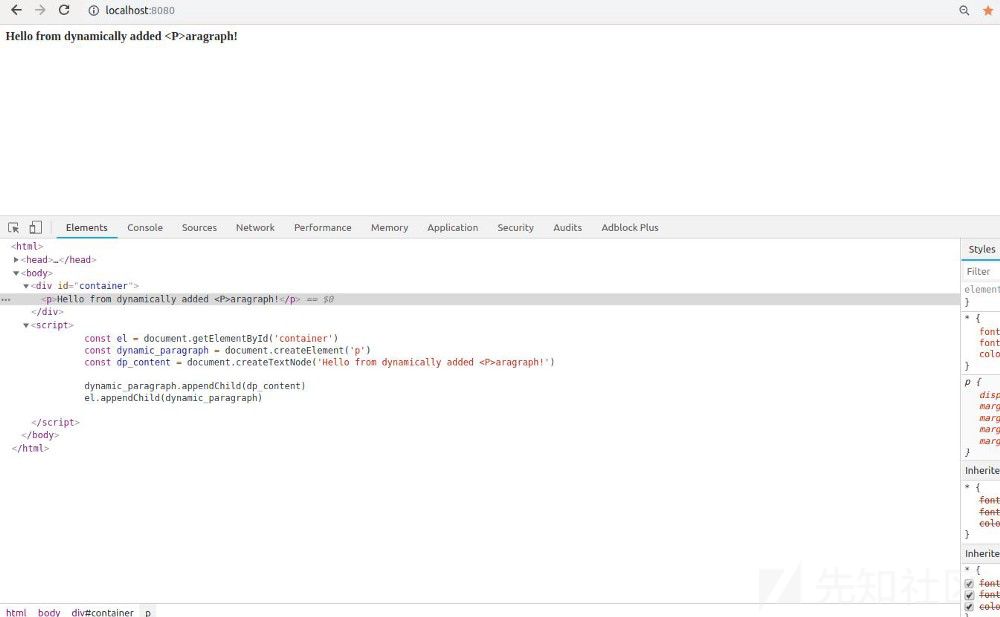
Task: Uncheck the checkbox beside the strikethrough colo property
Action: (x=969, y=607)
